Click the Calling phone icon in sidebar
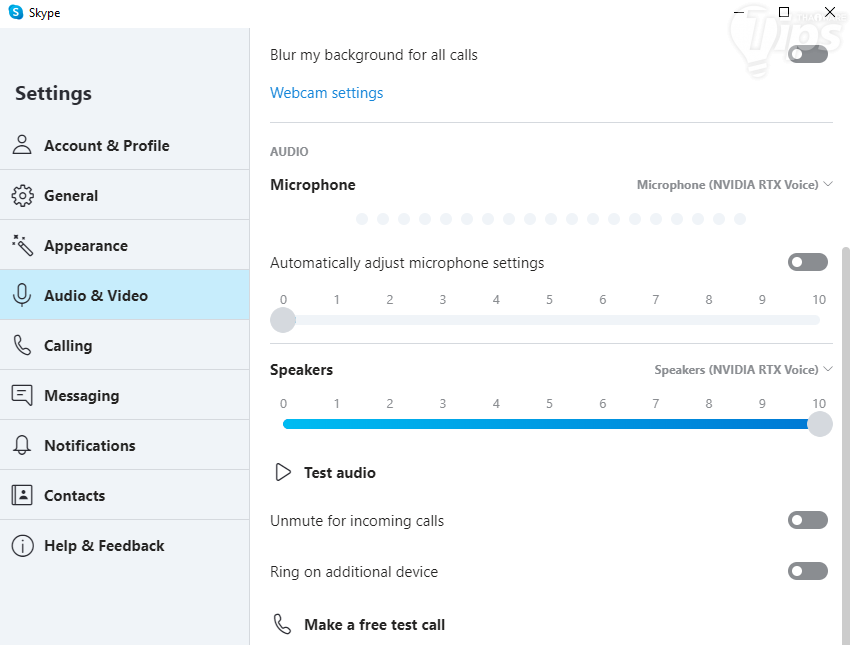The width and height of the screenshot is (853, 645). 22,345
